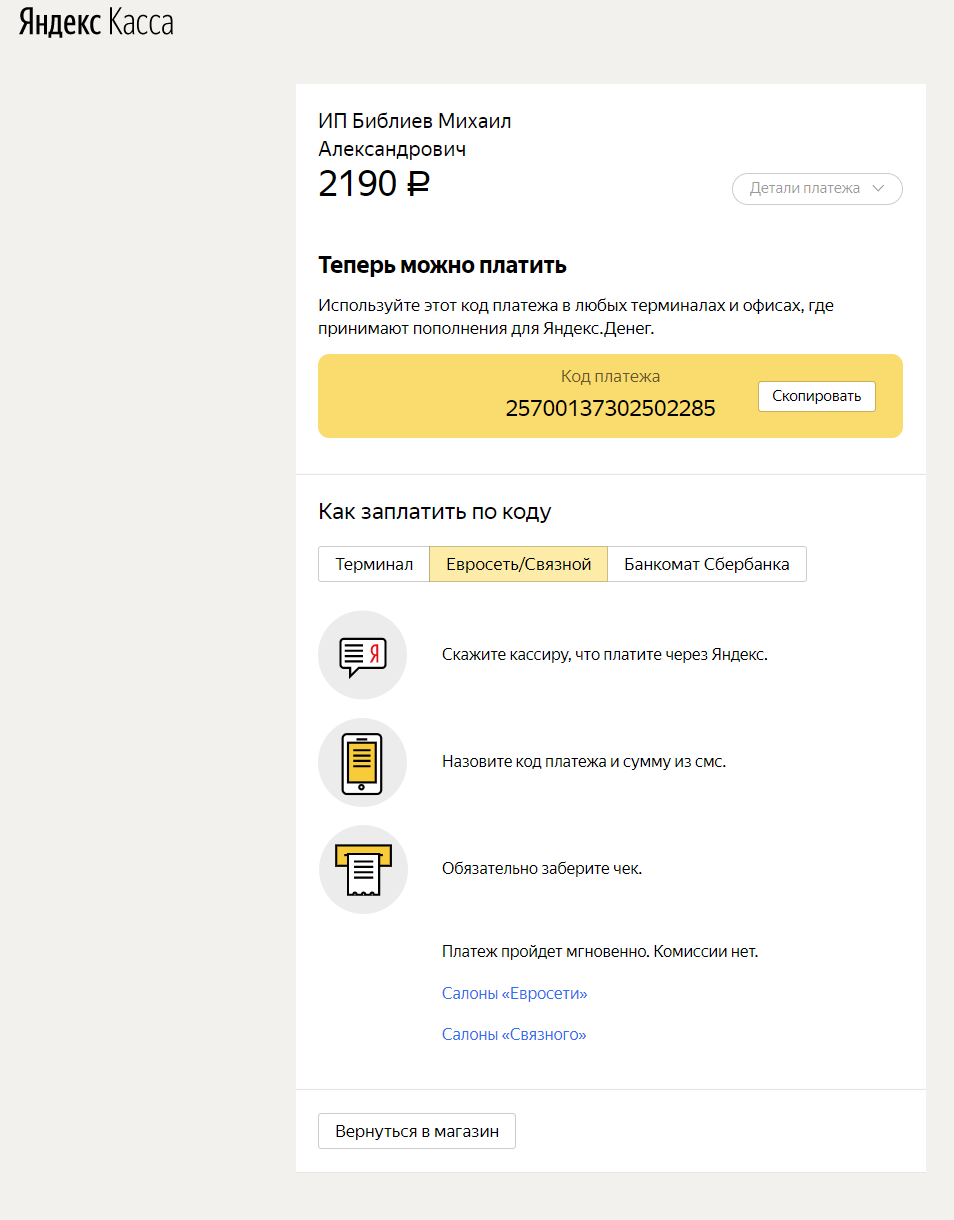Viewport: 954px width, 1220px height.
Task: Open the Салоны «Евросети» link
Action: click(x=515, y=994)
